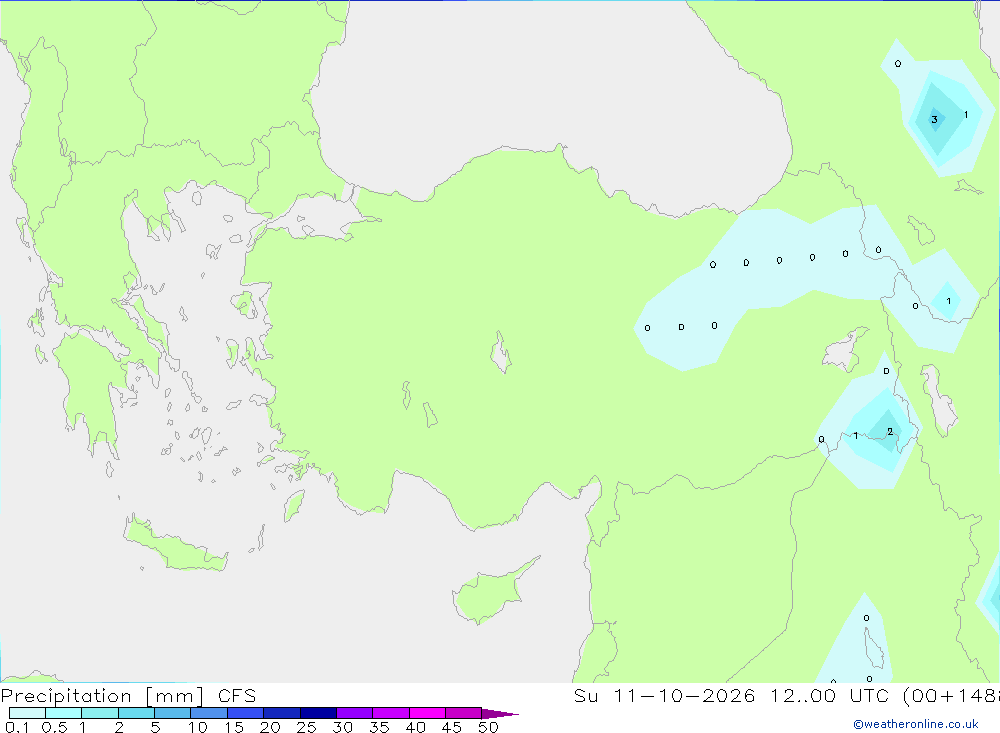The width and height of the screenshot is (1000, 733).
Task: Click the precipitation value '3' on the map
Action: [934, 119]
